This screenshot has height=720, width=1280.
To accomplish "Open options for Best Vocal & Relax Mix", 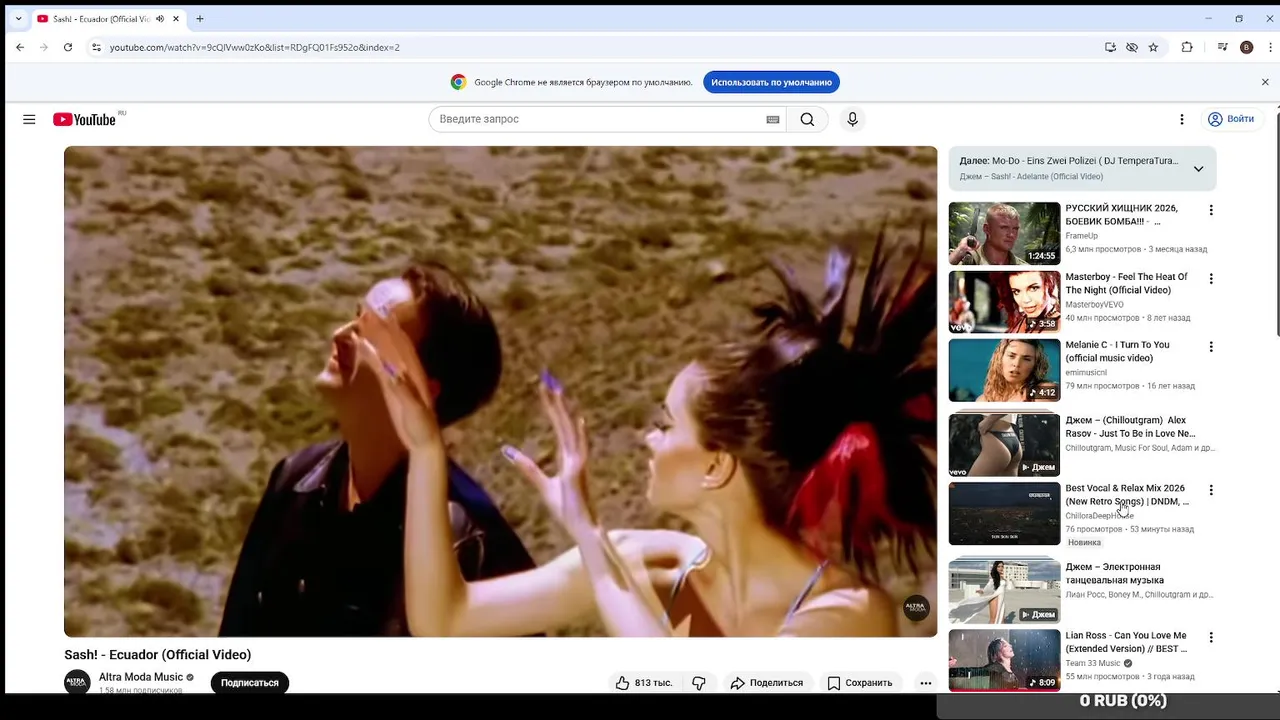I will coord(1211,490).
